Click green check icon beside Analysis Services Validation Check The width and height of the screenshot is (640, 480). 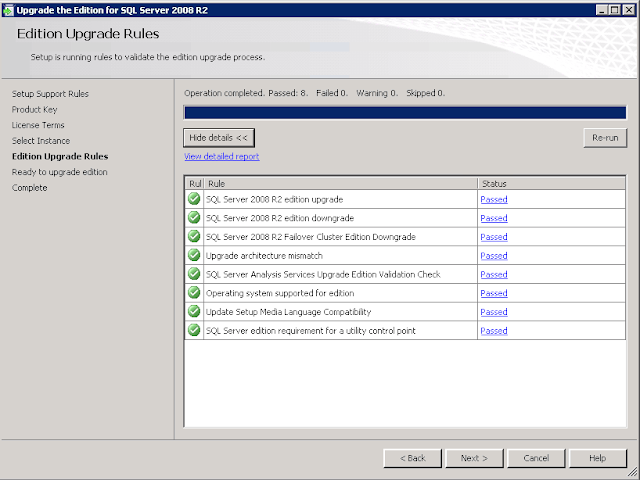click(194, 274)
